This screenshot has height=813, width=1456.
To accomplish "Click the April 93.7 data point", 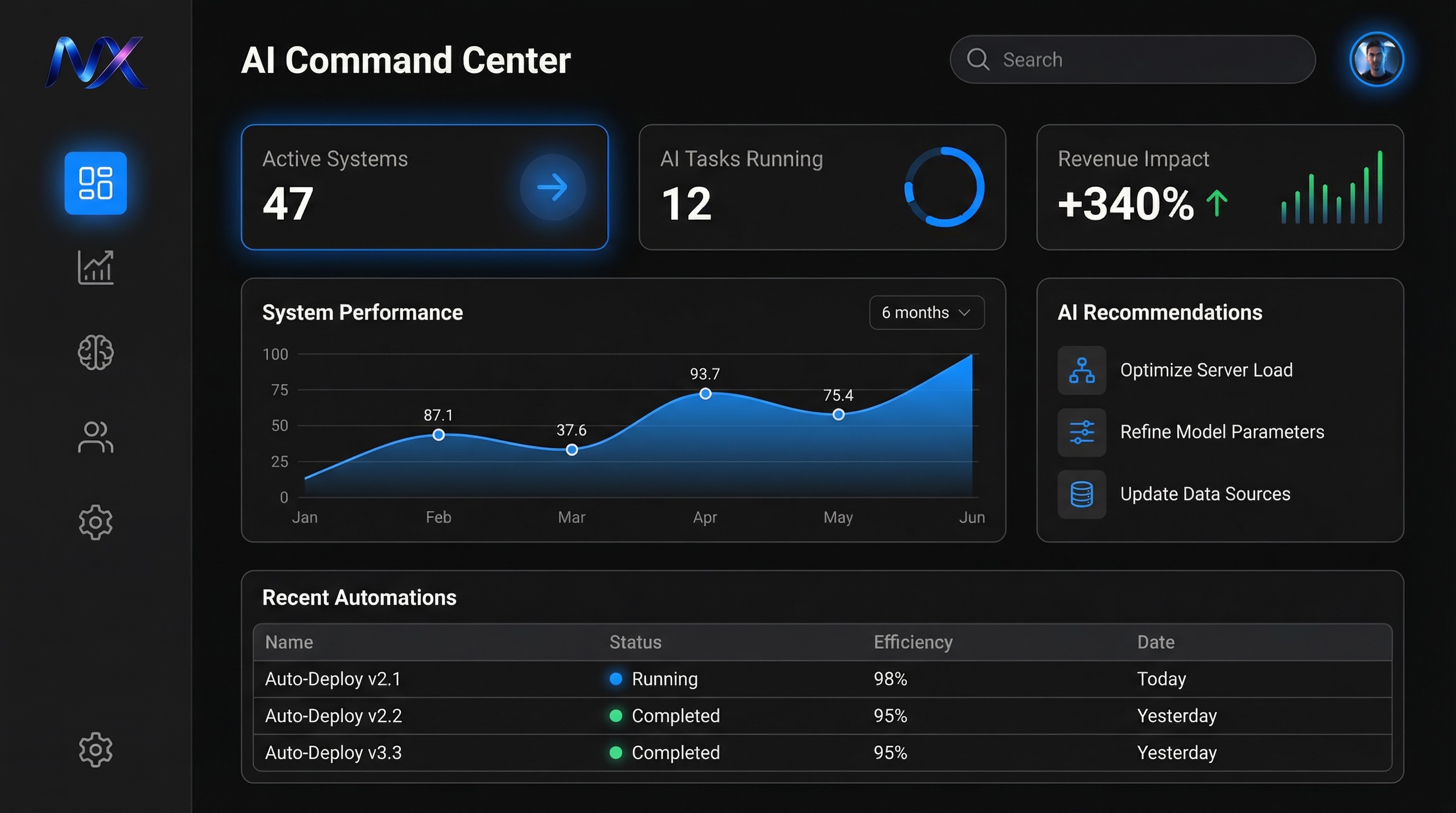I will click(705, 393).
